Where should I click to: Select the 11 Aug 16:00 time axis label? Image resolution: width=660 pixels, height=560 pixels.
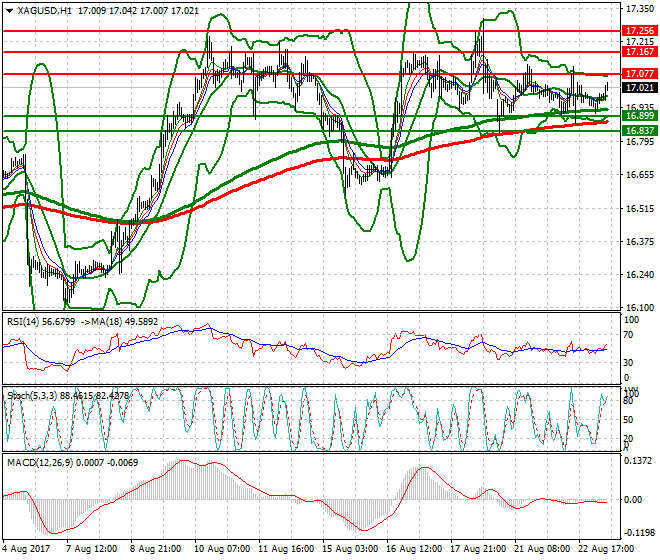(x=286, y=549)
